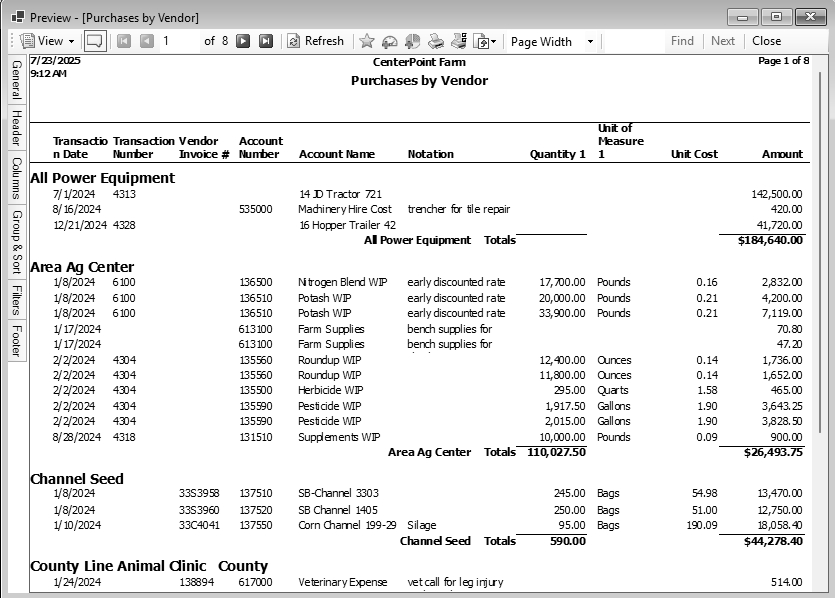
Task: Open the Filters side tab
Action: pos(16,300)
